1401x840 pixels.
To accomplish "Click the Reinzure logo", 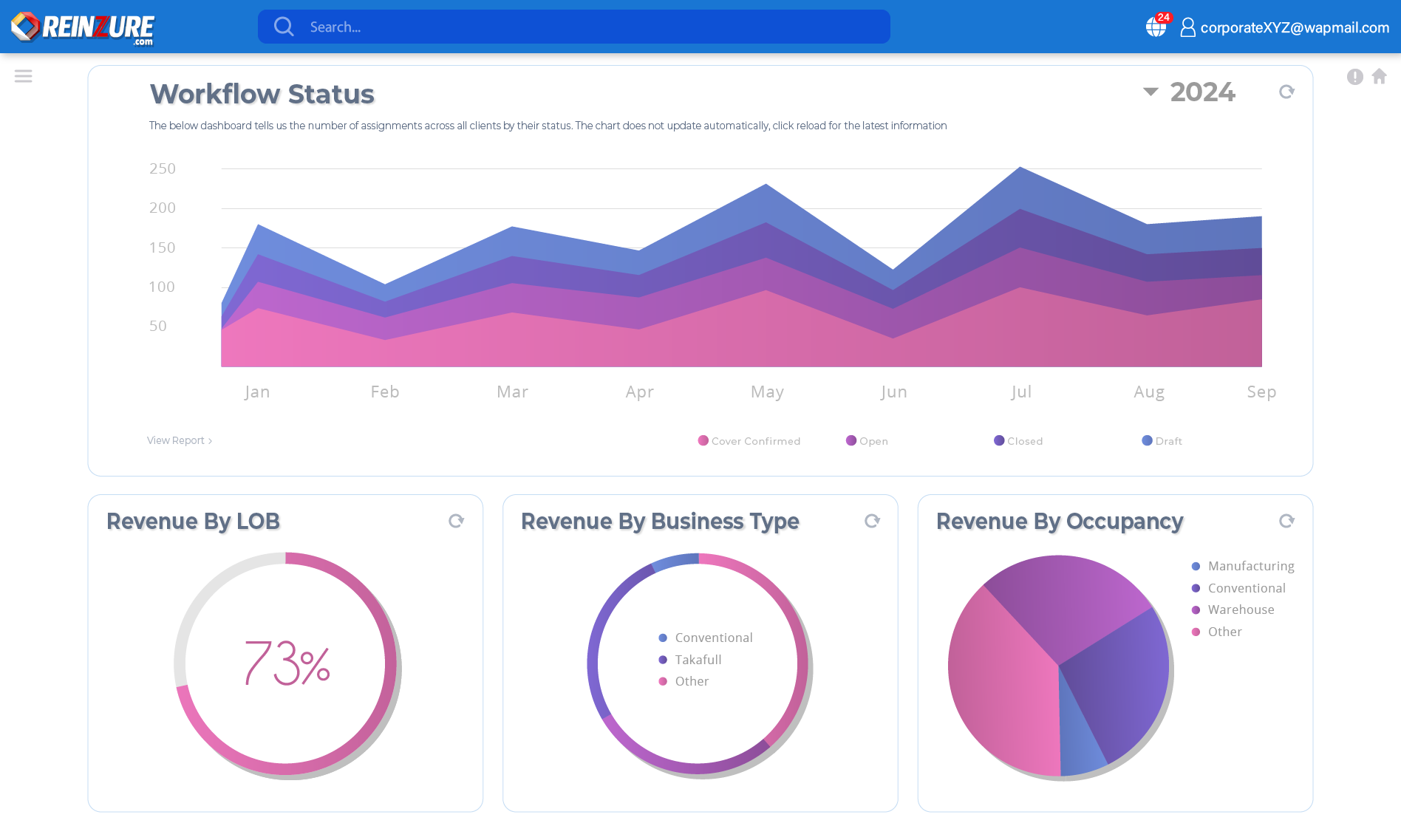I will (x=82, y=27).
